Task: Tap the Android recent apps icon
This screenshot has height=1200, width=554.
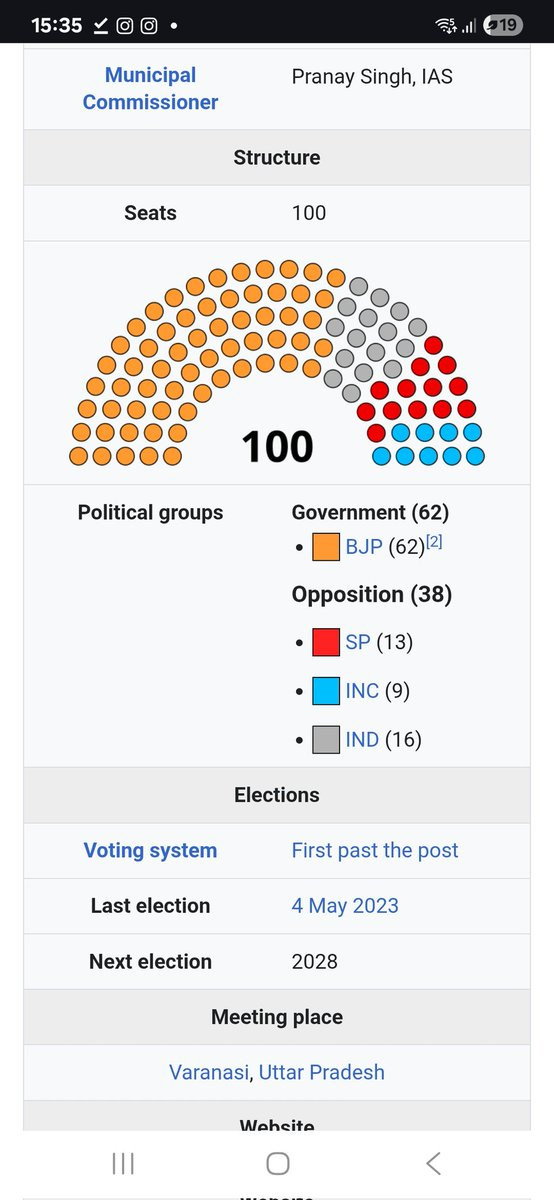Action: tap(123, 1163)
